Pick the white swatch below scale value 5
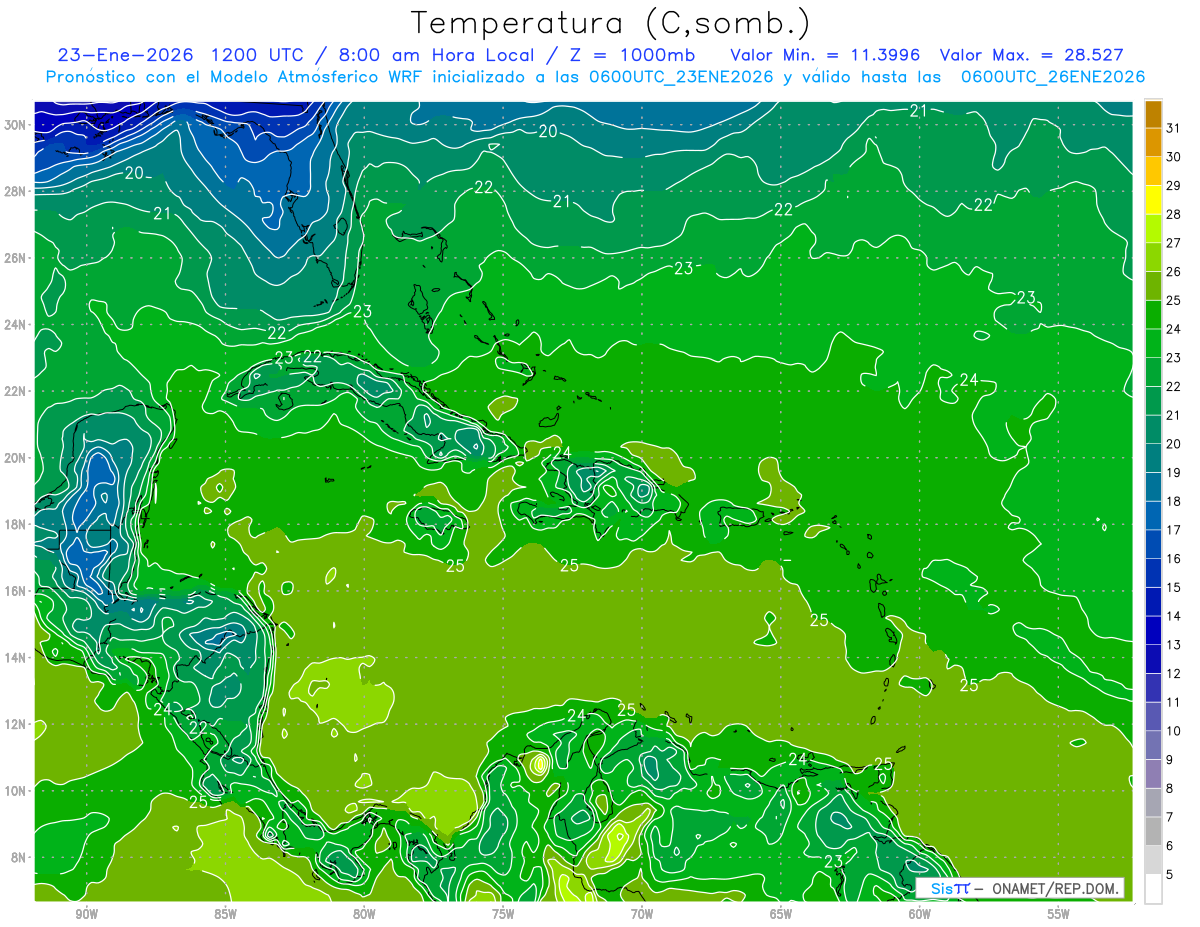1200x927 pixels. (1153, 889)
